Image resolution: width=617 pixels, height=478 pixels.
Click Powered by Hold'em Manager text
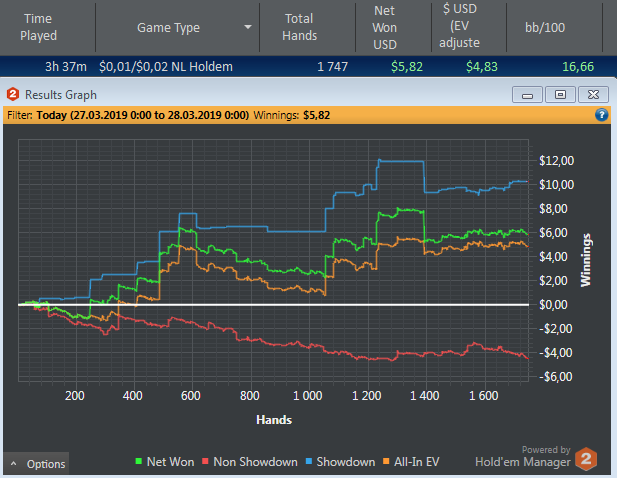[x=523, y=456]
